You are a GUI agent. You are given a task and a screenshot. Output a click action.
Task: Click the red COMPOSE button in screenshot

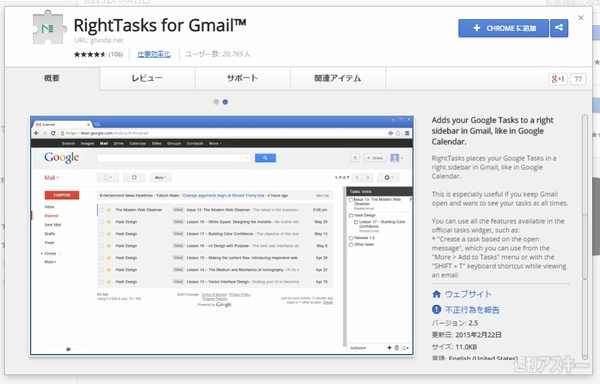pyautogui.click(x=62, y=195)
